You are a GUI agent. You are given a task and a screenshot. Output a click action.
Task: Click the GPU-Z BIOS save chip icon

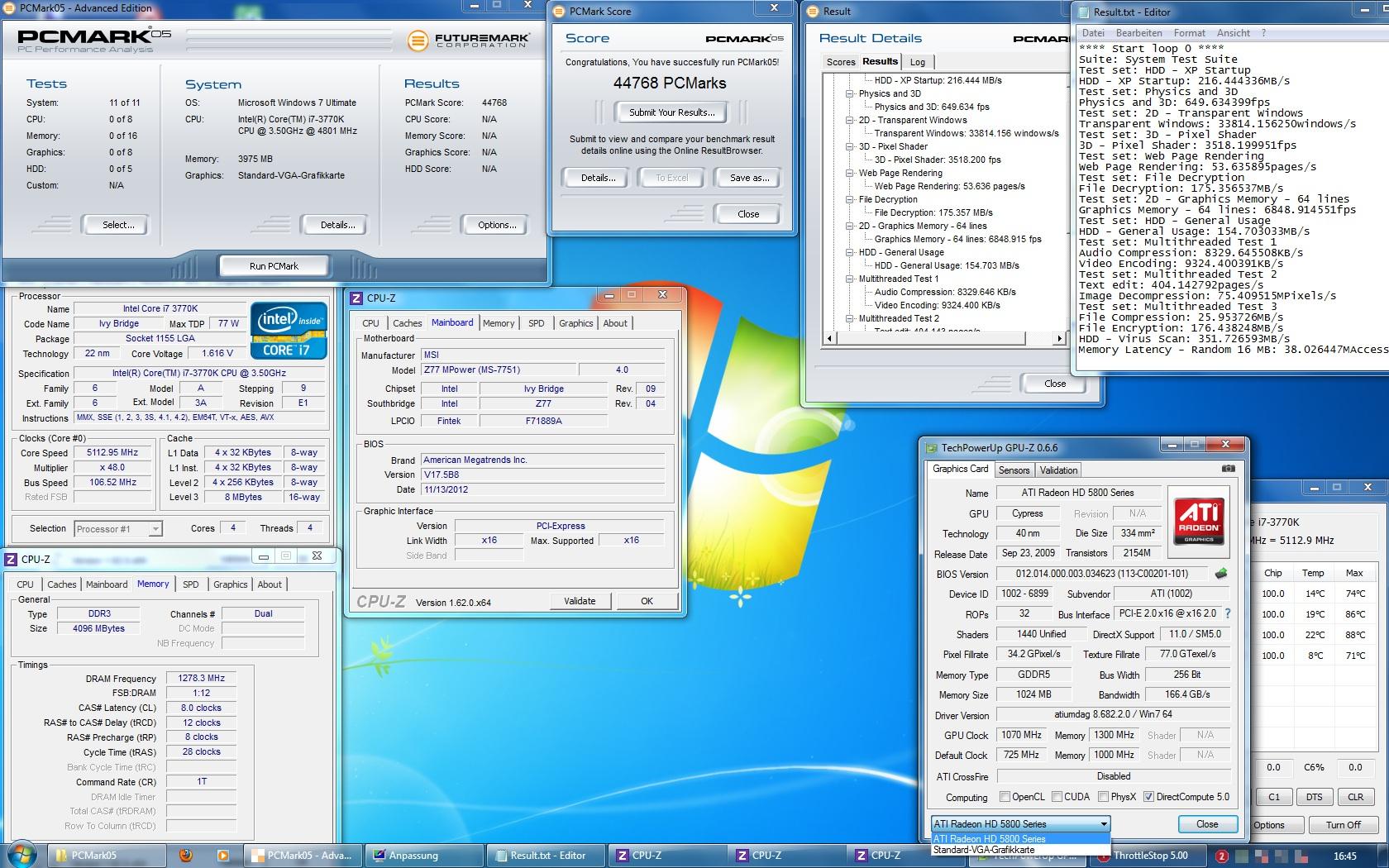(1221, 574)
